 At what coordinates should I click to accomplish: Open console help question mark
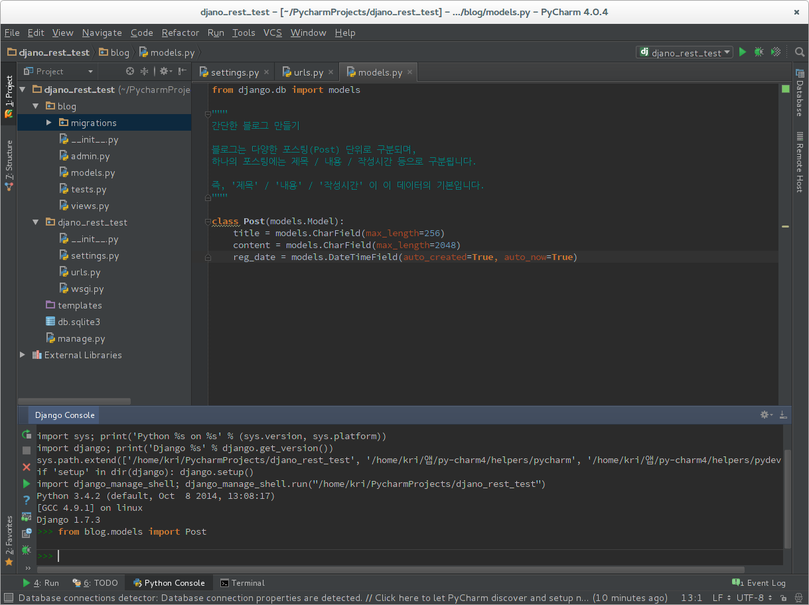coord(26,500)
